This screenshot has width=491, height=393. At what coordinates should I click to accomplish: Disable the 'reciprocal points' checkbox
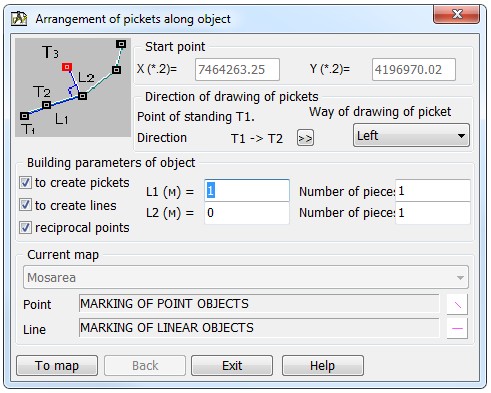tap(25, 228)
